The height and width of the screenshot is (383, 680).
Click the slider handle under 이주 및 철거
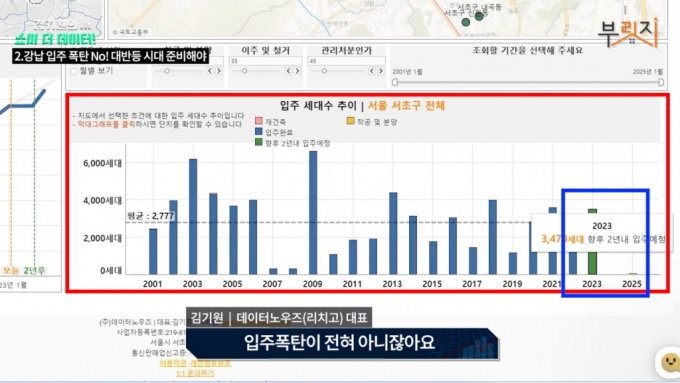click(245, 71)
